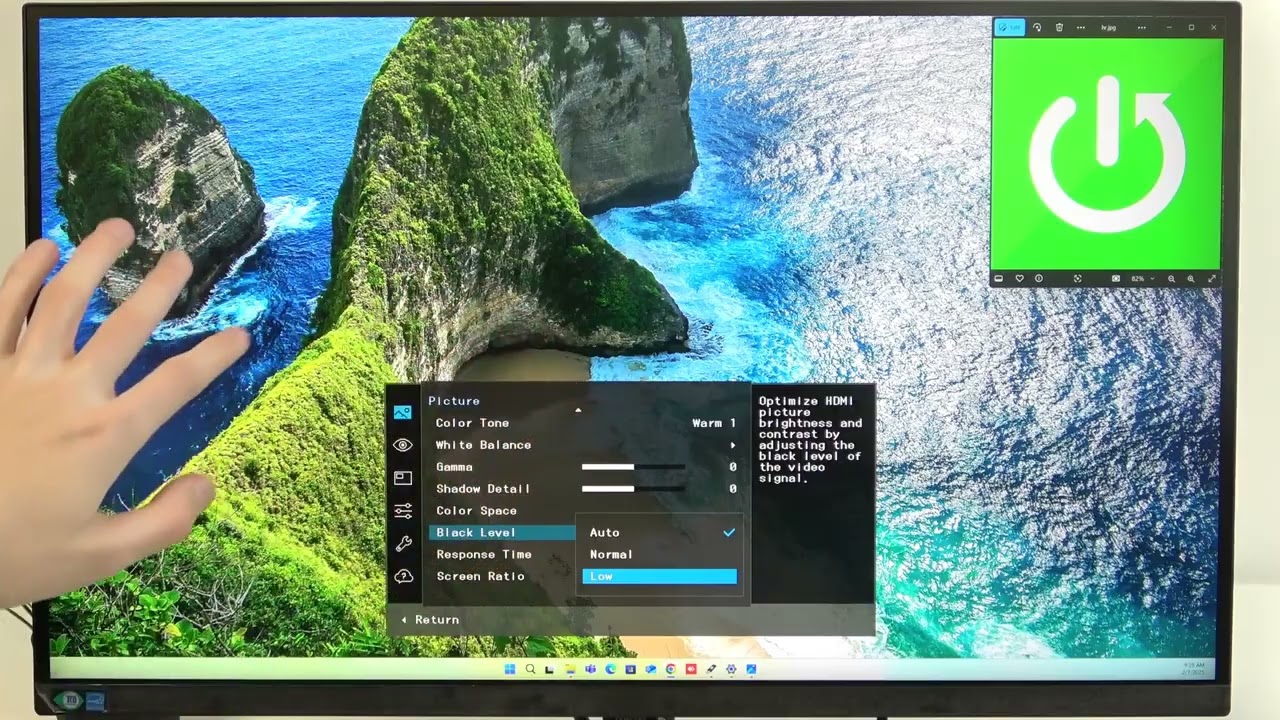The height and width of the screenshot is (720, 1280).
Task: Click the scan-frame icon in Photos bottom bar
Action: pos(1078,279)
